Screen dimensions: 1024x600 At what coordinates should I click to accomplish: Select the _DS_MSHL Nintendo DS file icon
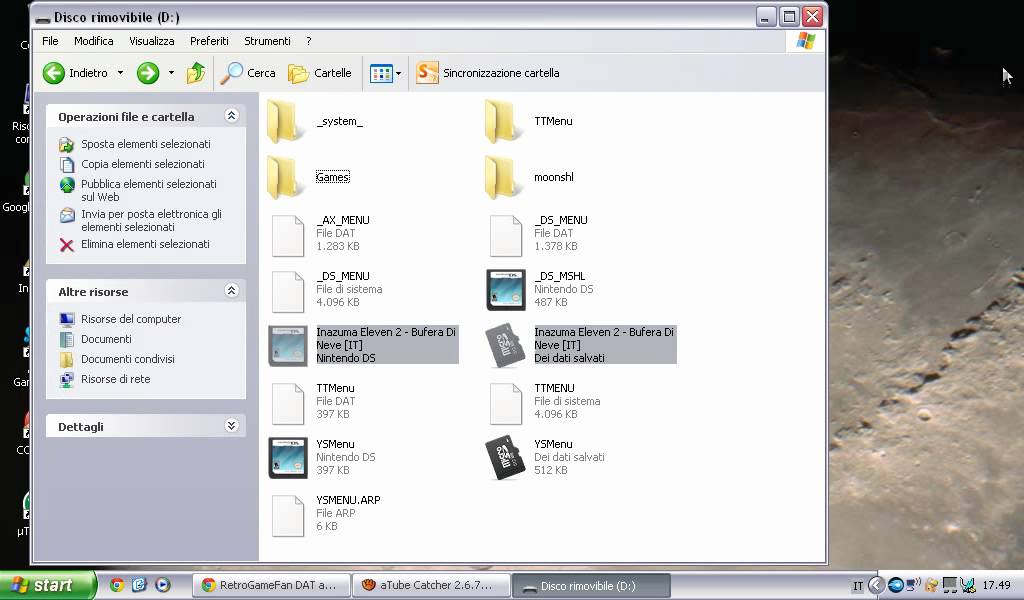click(x=506, y=291)
